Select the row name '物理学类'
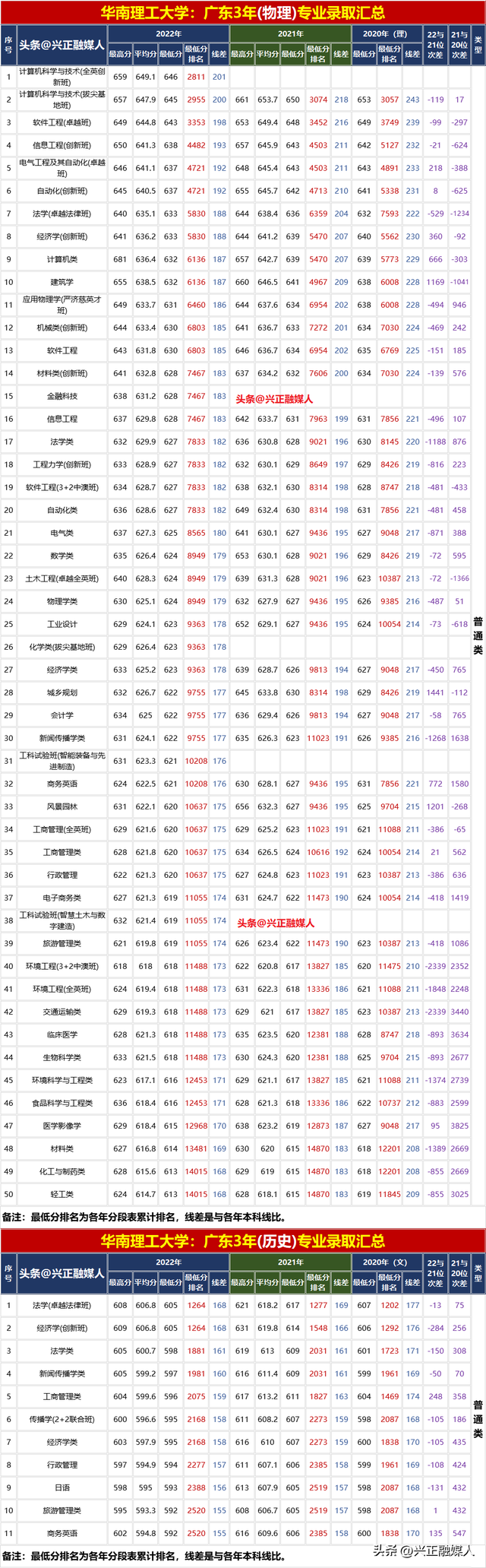This screenshot has width=486, height=1568. [x=62, y=601]
